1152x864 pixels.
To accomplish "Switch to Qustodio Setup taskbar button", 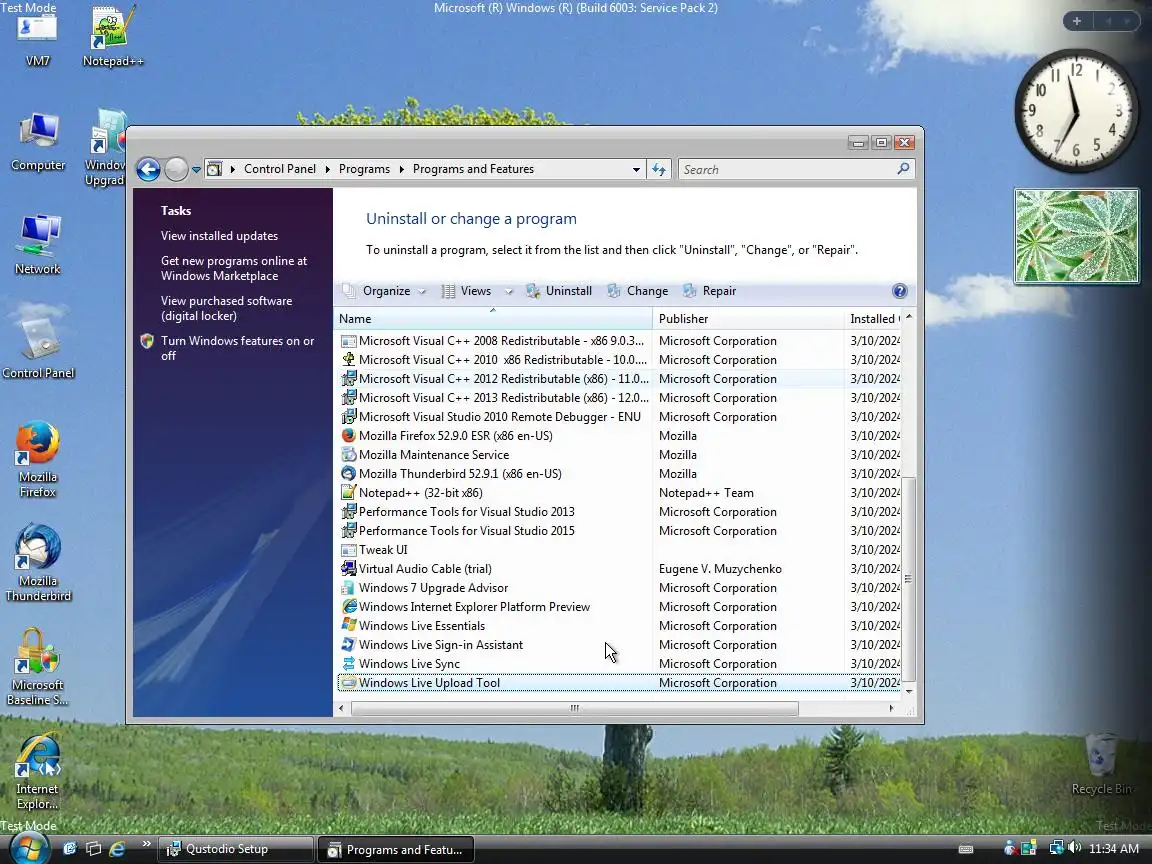I will (235, 849).
